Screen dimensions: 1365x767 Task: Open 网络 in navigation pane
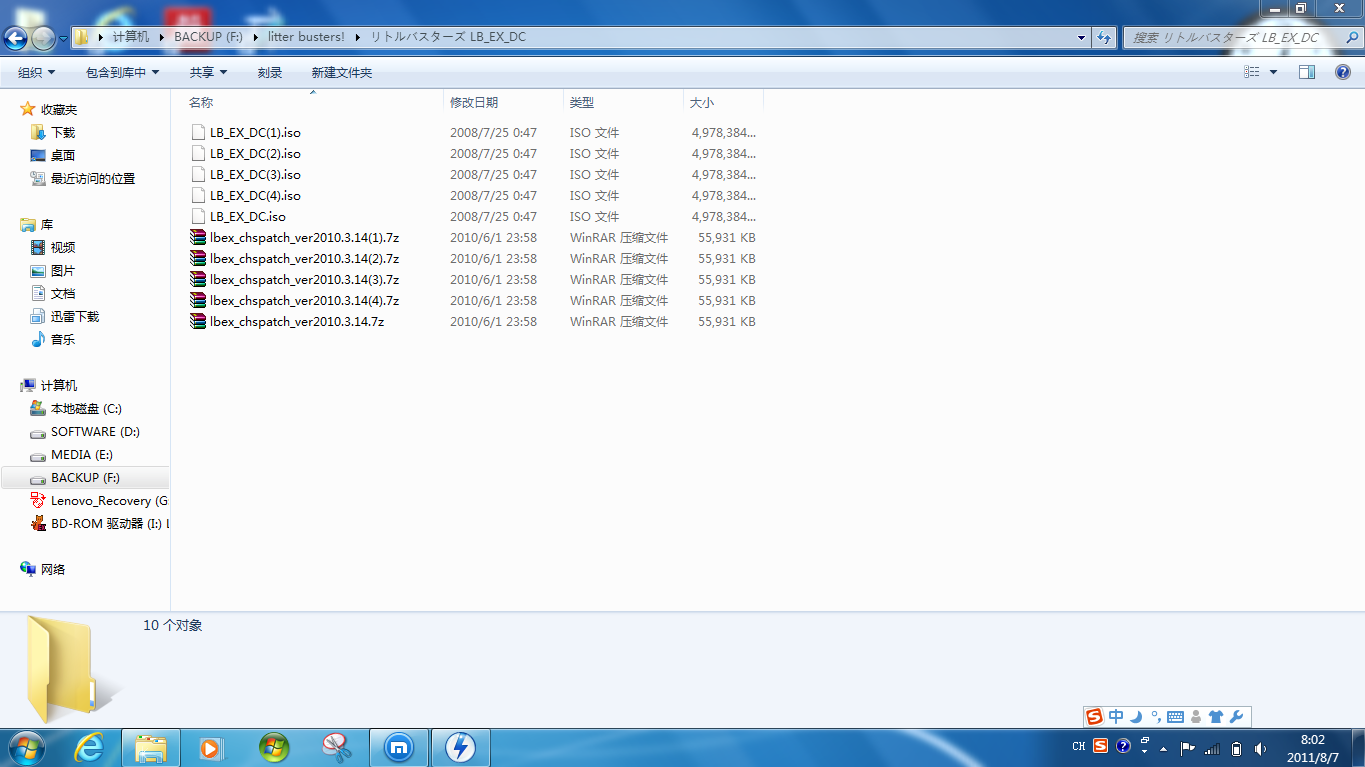coord(52,569)
